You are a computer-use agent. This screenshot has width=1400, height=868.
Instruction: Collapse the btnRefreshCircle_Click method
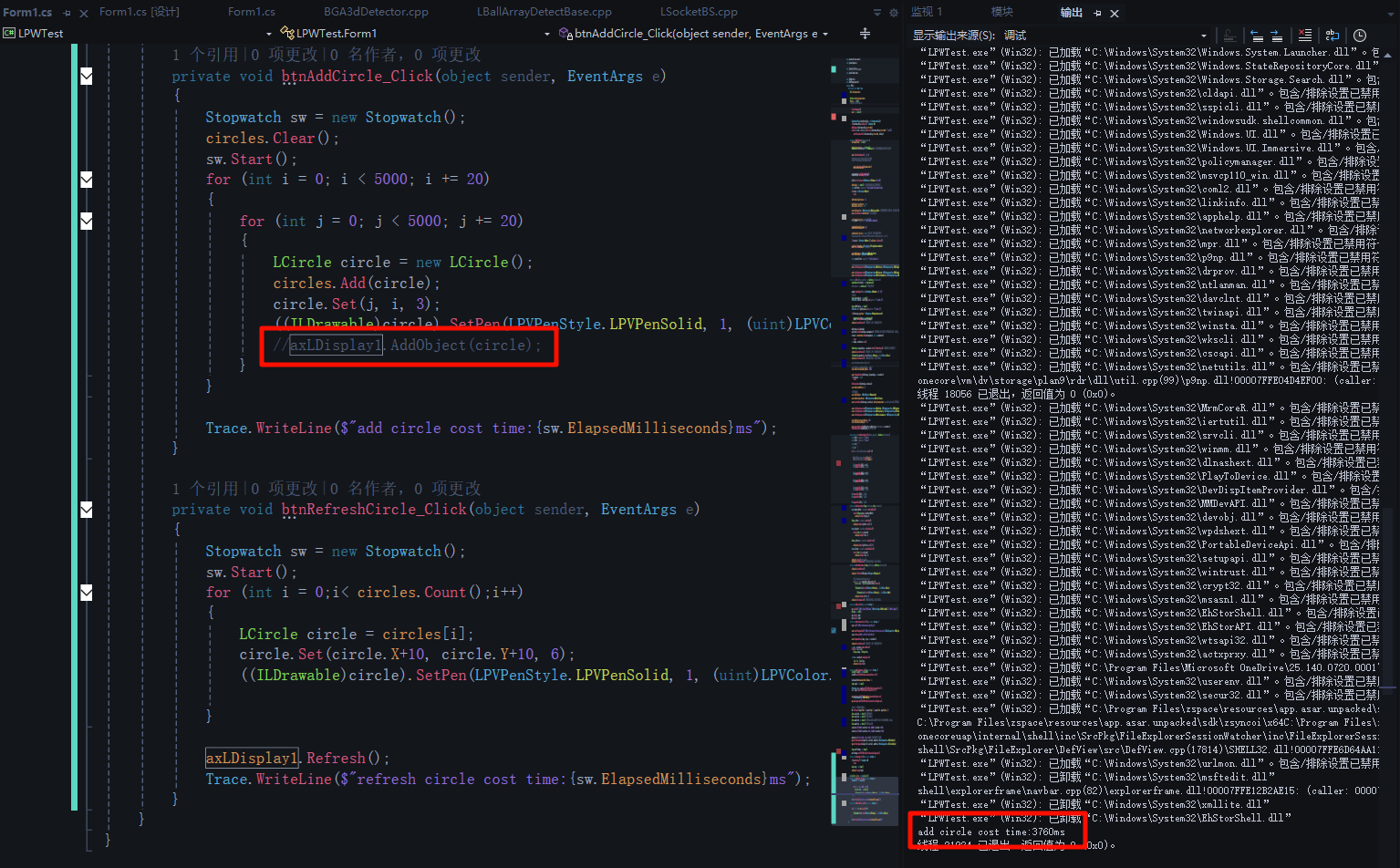(x=87, y=509)
